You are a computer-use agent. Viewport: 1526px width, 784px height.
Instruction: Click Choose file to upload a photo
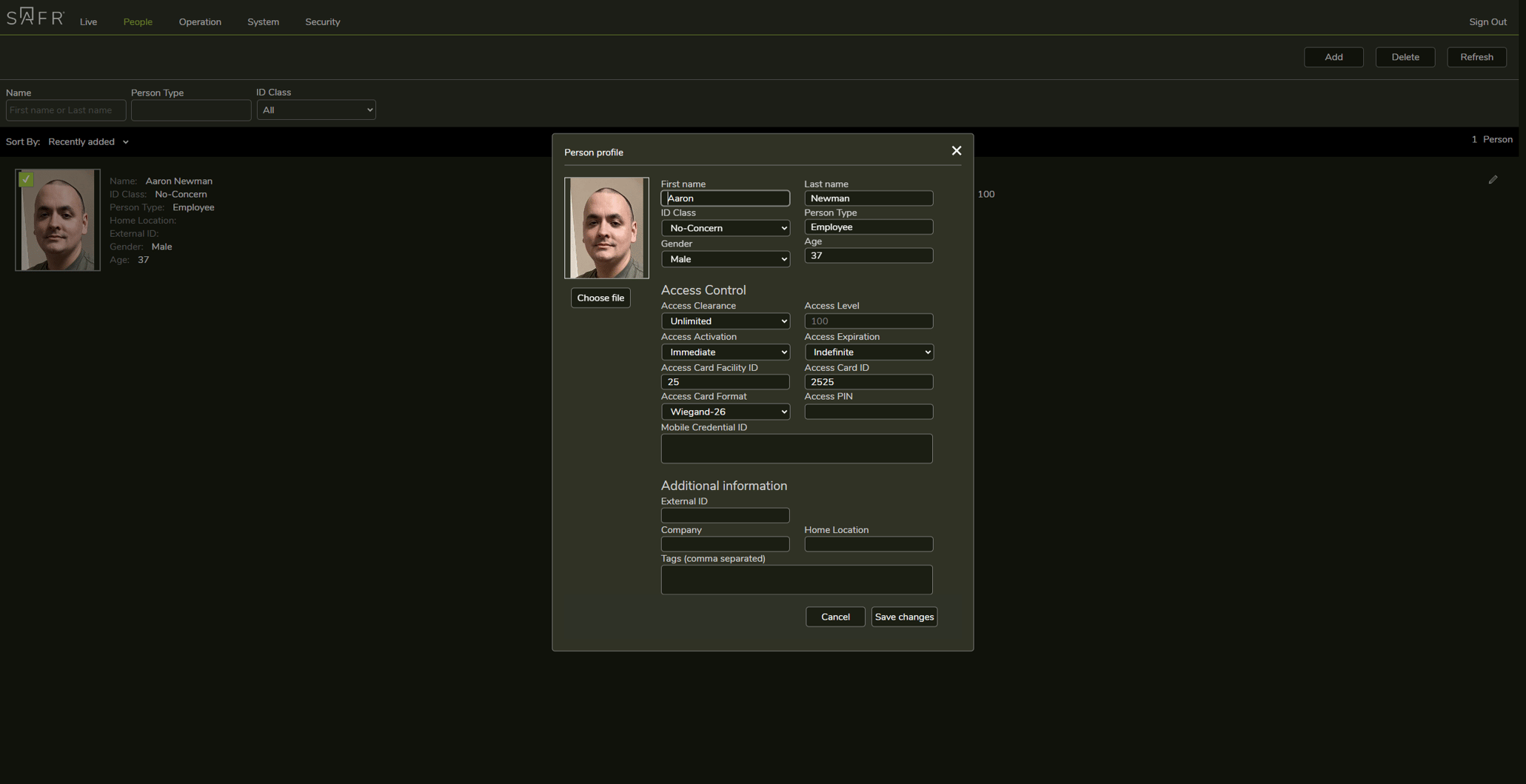pos(600,297)
